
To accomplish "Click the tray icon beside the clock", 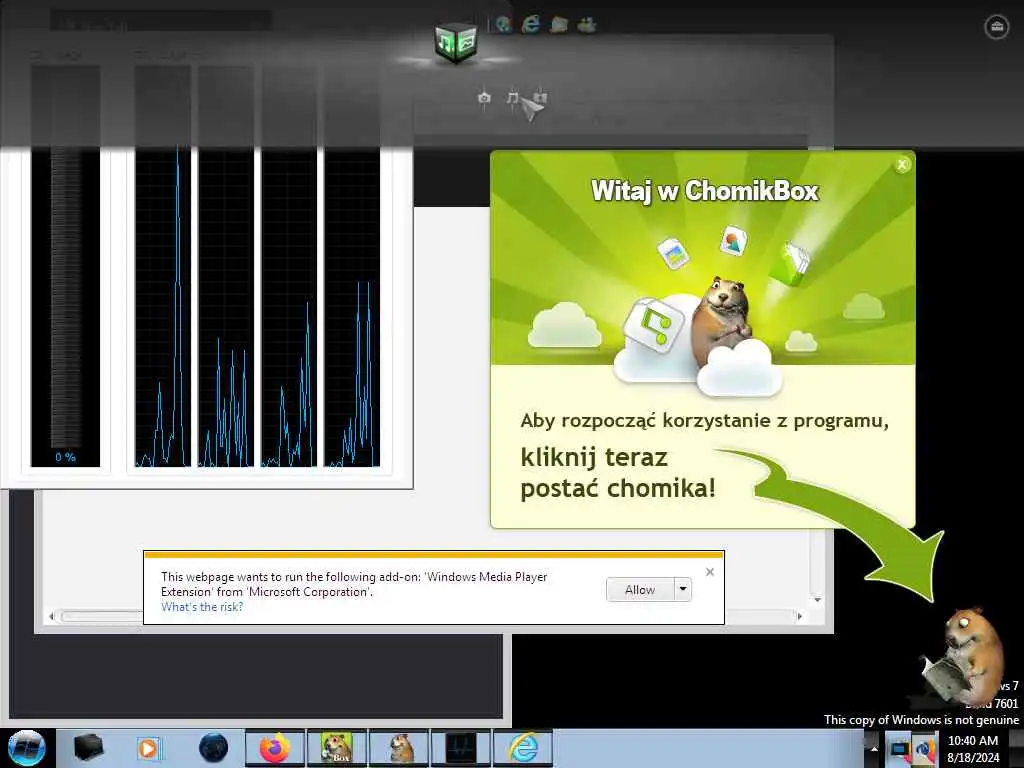I will (925, 748).
